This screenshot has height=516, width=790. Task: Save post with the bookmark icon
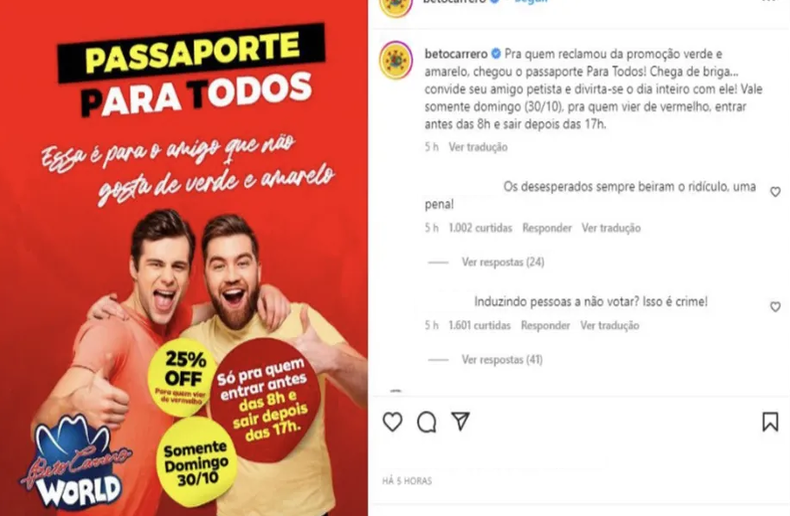[x=770, y=422]
